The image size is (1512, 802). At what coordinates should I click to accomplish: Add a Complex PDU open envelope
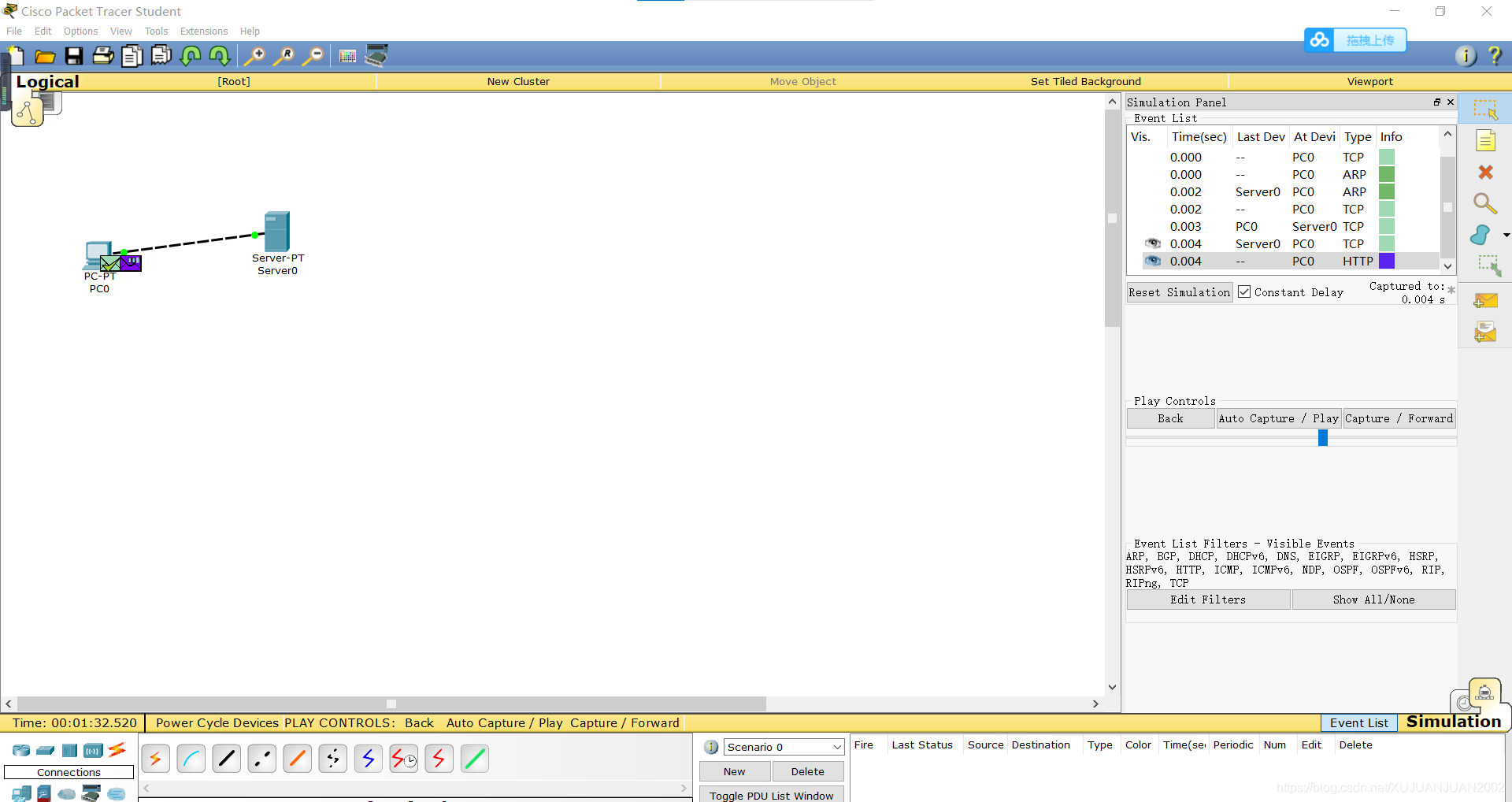(x=1485, y=332)
